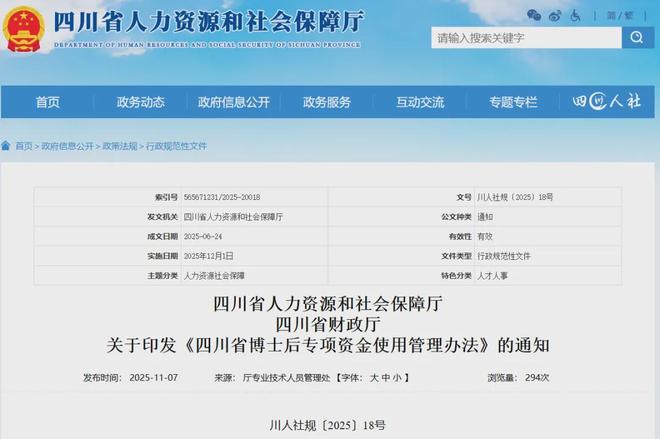The width and height of the screenshot is (660, 439).
Task: Click the publish time 2025-11-07
Action: point(153,378)
